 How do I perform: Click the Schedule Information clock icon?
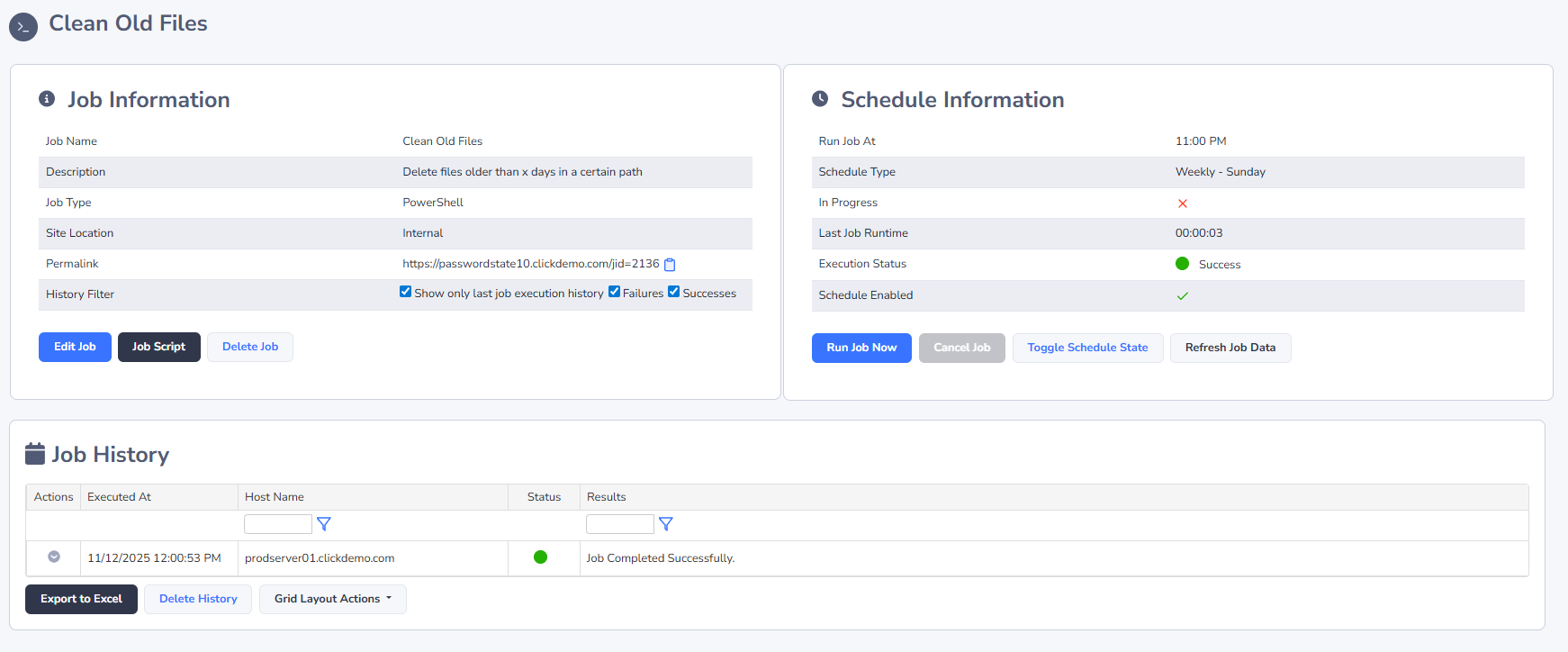tap(820, 99)
